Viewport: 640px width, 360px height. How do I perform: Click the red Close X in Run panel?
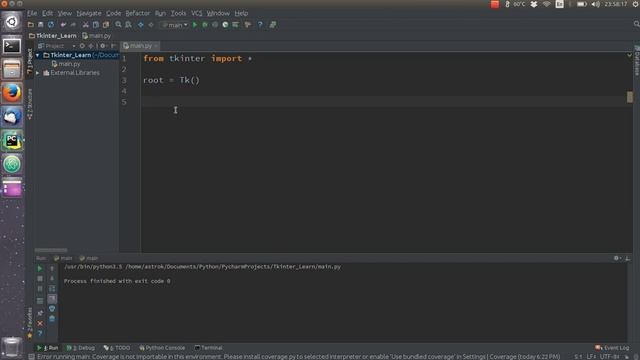tap(40, 323)
